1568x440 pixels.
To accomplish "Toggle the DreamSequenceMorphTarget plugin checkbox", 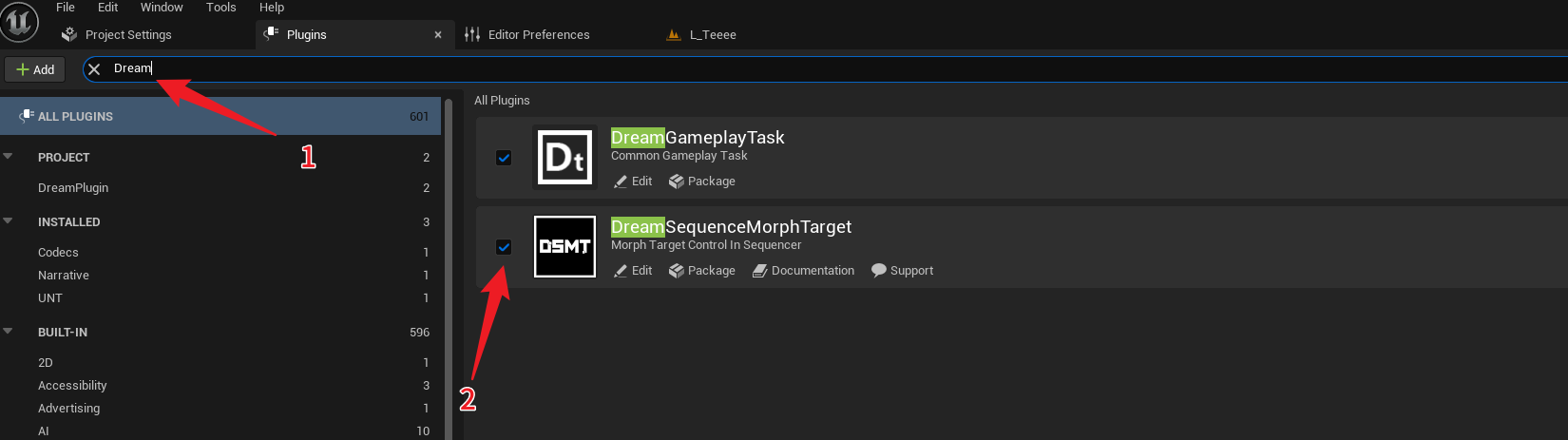I will tap(504, 247).
